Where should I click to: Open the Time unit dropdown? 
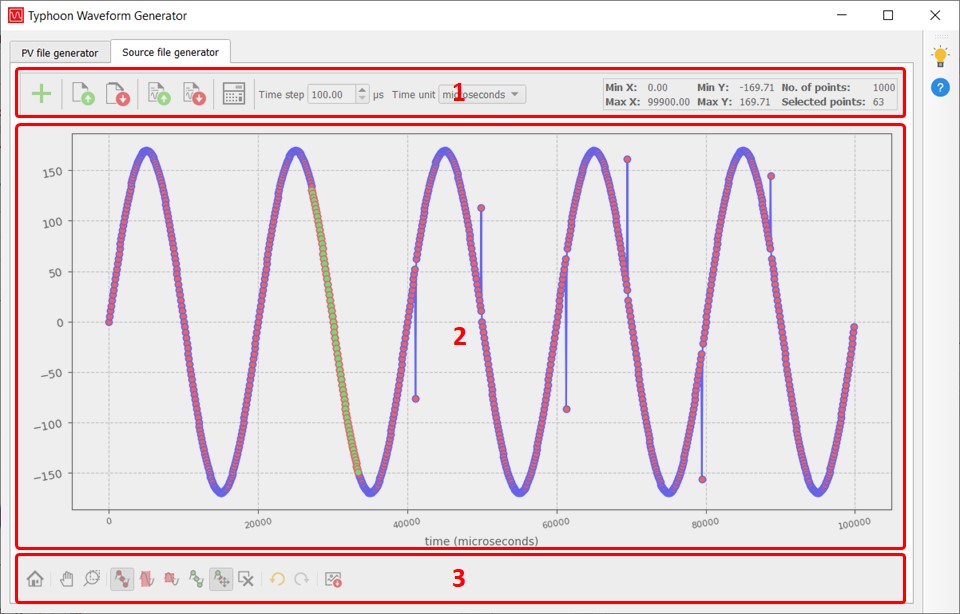pyautogui.click(x=482, y=95)
